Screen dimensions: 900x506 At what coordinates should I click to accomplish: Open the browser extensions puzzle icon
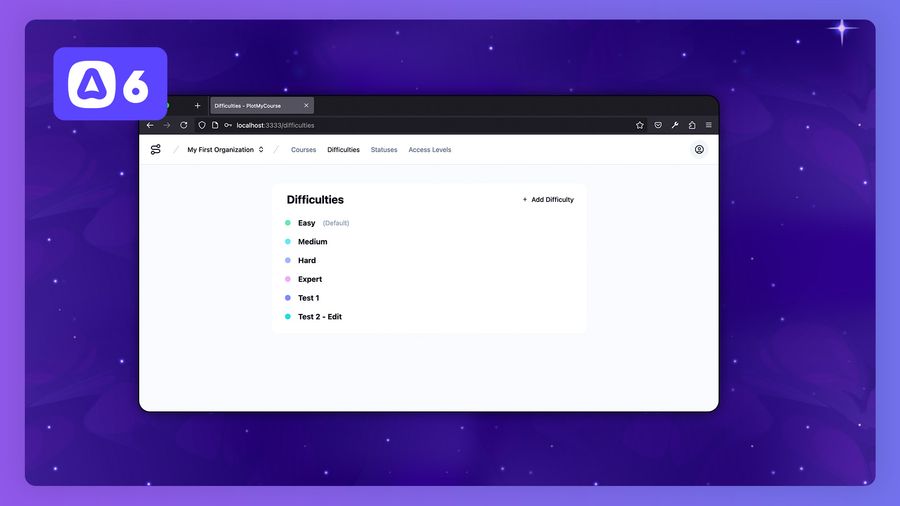692,125
